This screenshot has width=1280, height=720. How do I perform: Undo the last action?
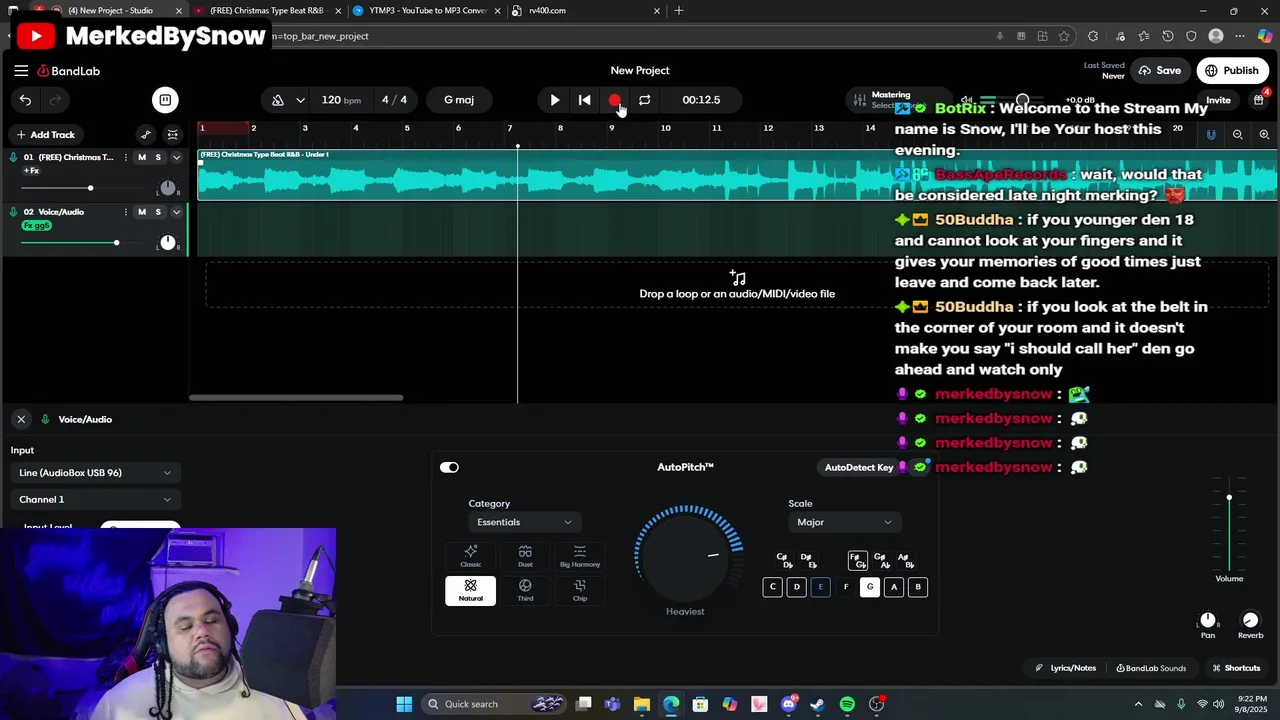pyautogui.click(x=25, y=100)
